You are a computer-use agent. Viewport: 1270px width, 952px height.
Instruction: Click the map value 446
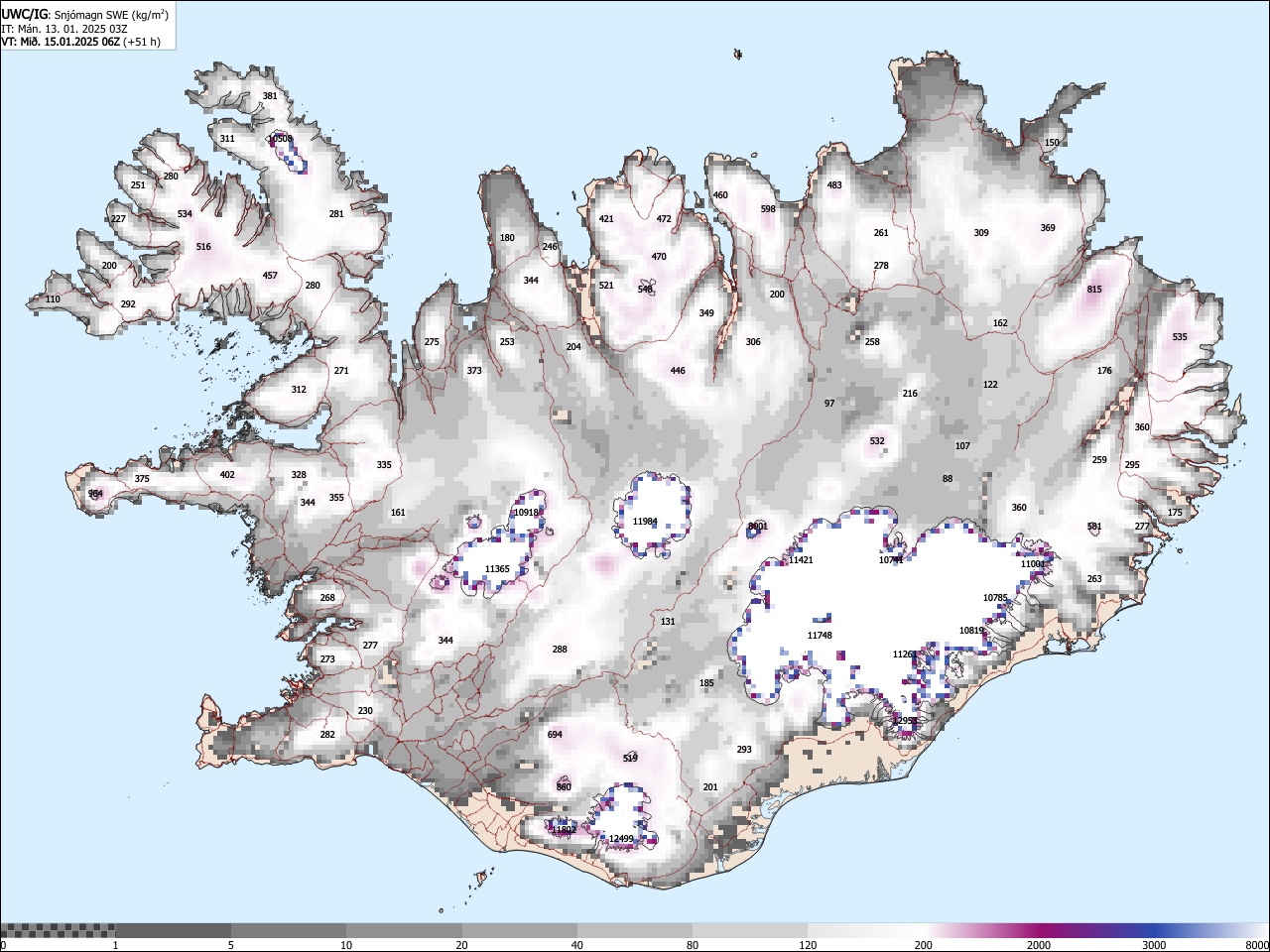678,371
